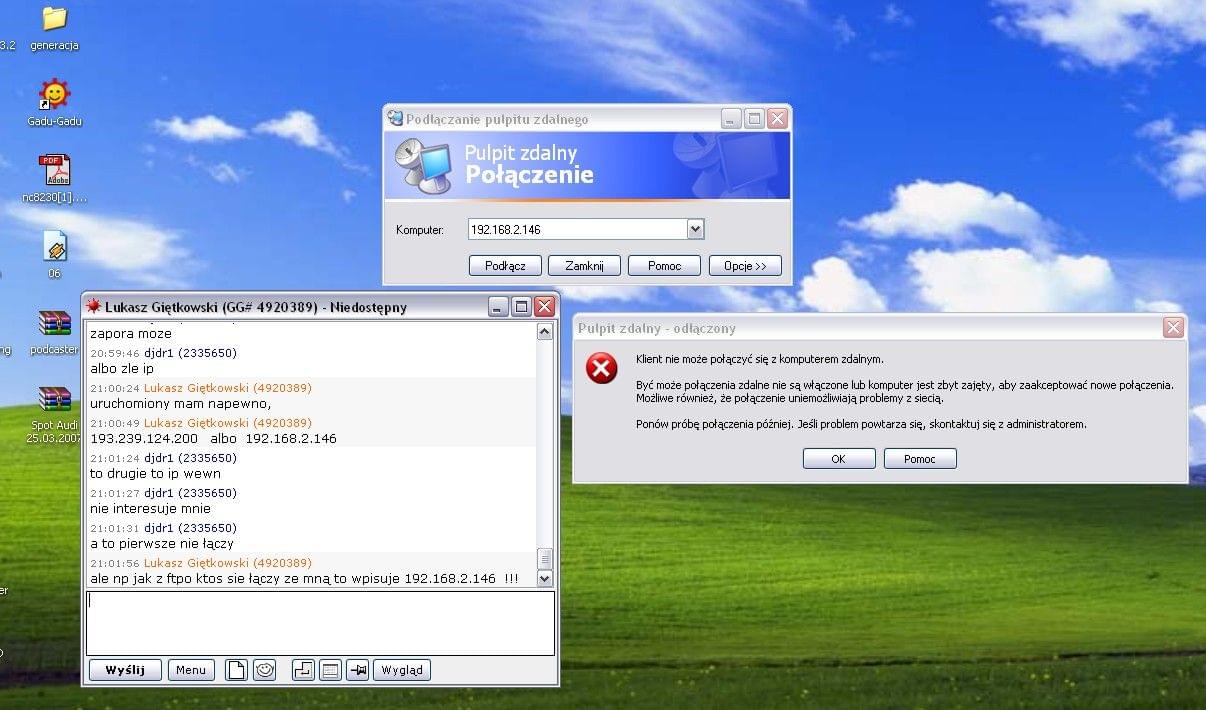Close the Pulpit zdalny error dialog
Screen dimensions: 1206x710
[x=1174, y=328]
